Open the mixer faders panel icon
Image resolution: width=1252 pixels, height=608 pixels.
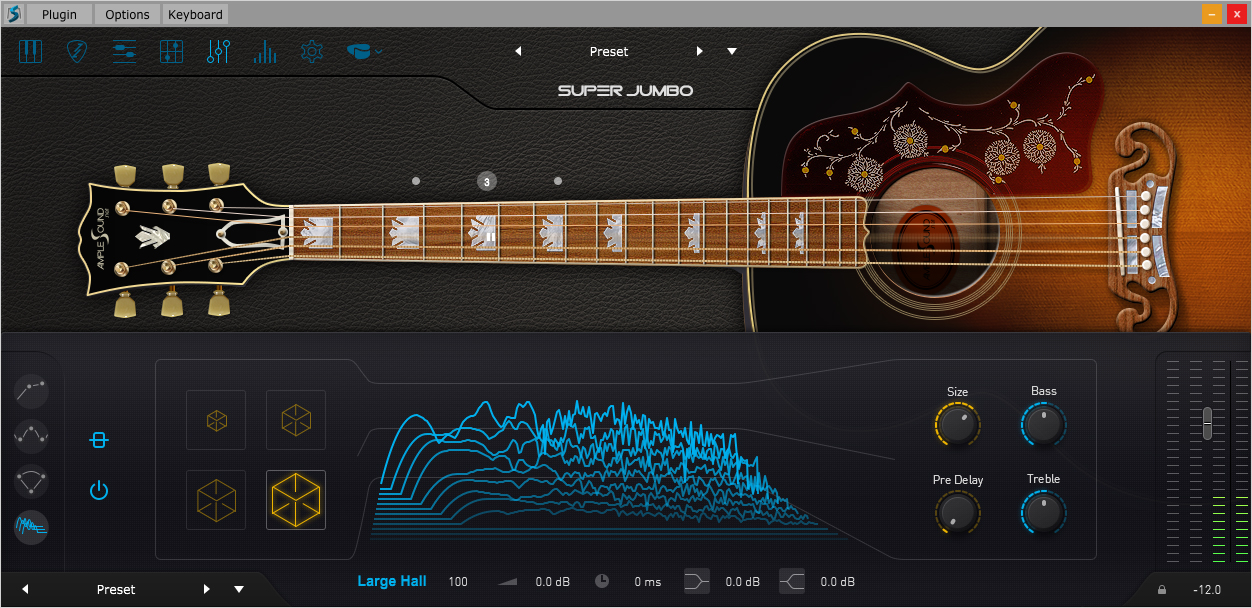coord(219,51)
